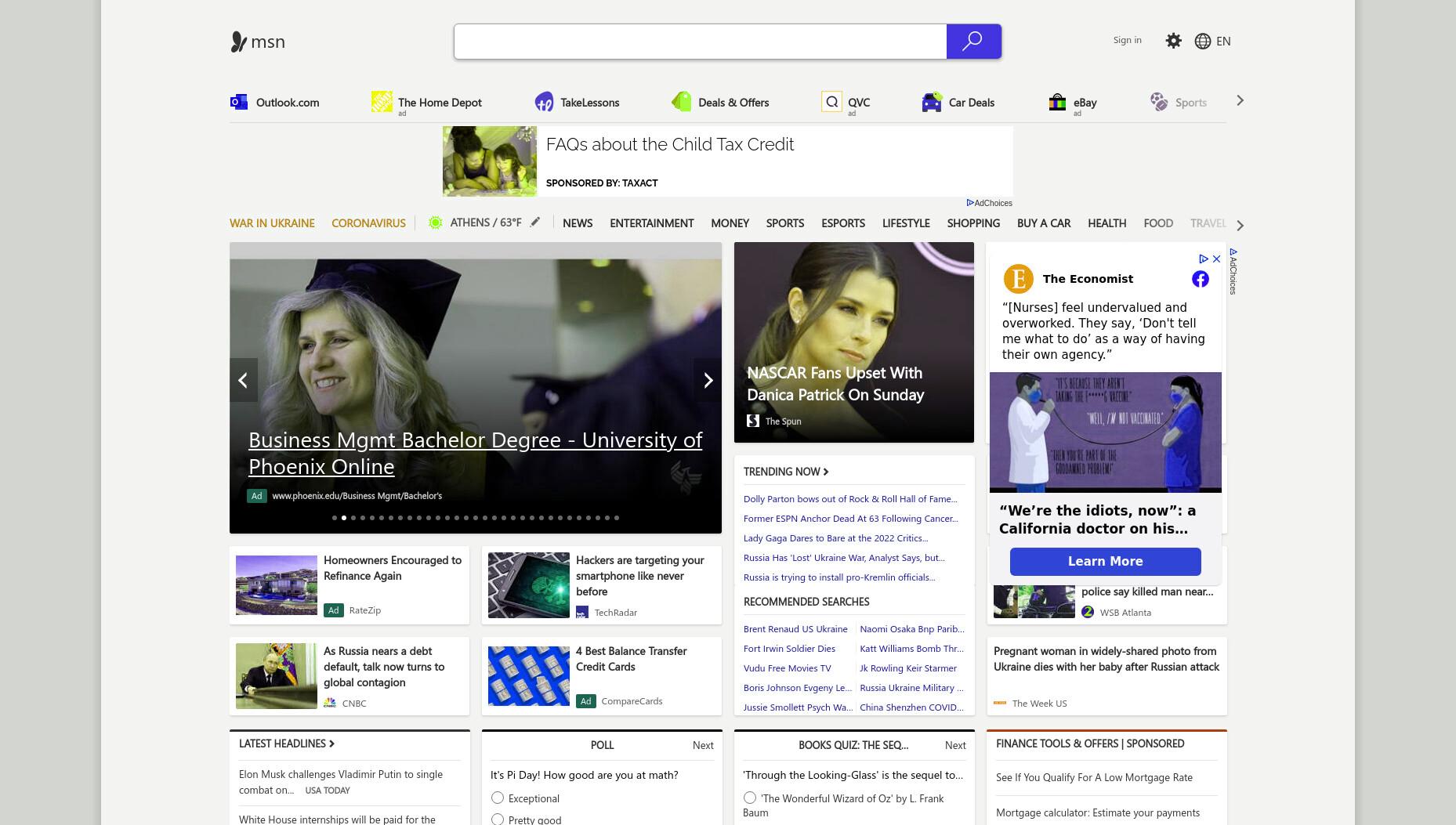
Task: Click the Facebook icon in The Economist ad
Action: (x=1201, y=279)
